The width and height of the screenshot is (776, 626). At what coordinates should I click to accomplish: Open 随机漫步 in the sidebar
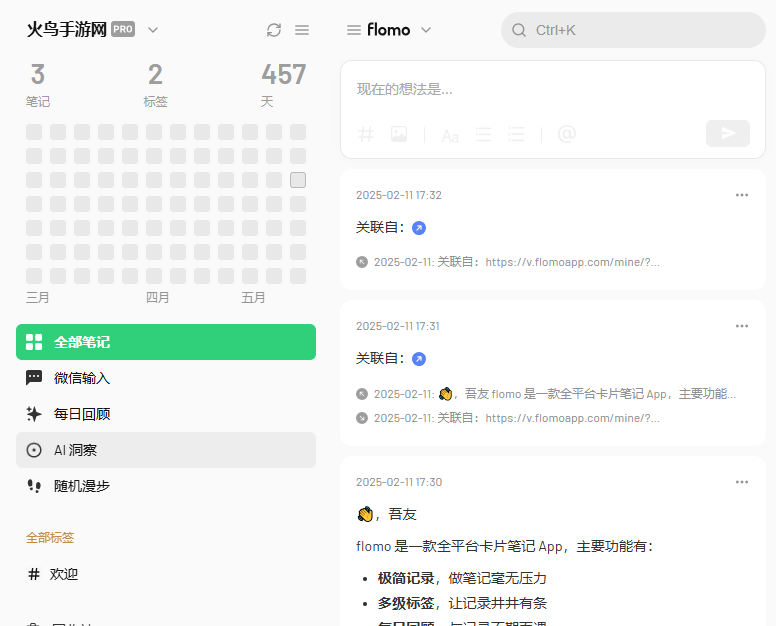[166, 486]
